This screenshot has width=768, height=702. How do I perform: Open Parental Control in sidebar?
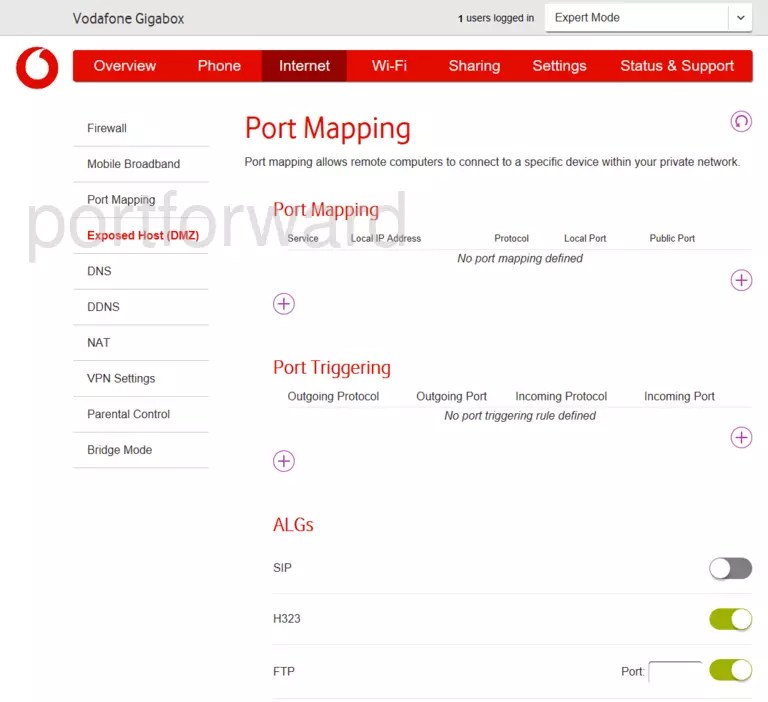(141, 414)
